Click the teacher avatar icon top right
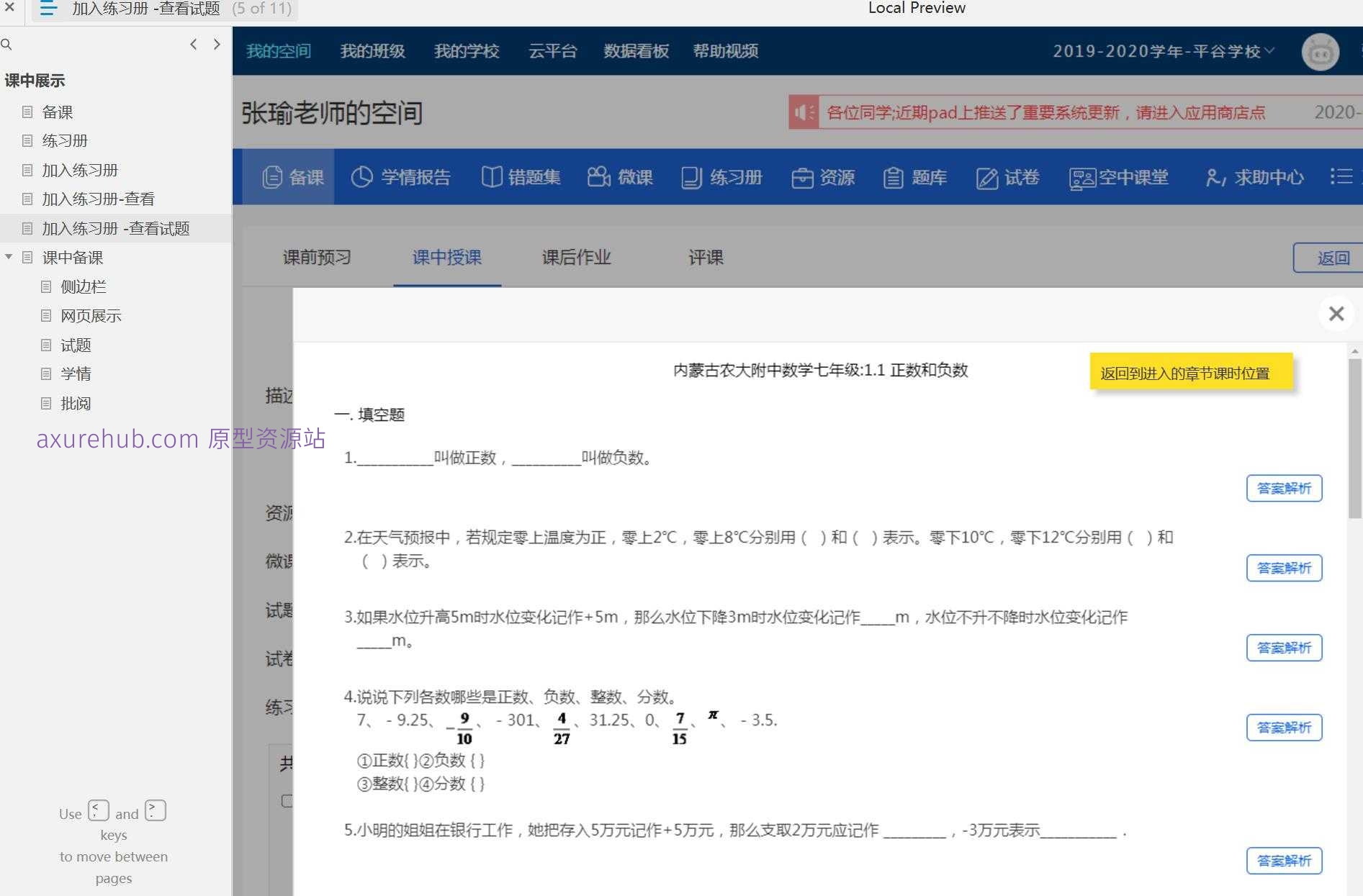This screenshot has height=896, width=1363. pyautogui.click(x=1320, y=51)
